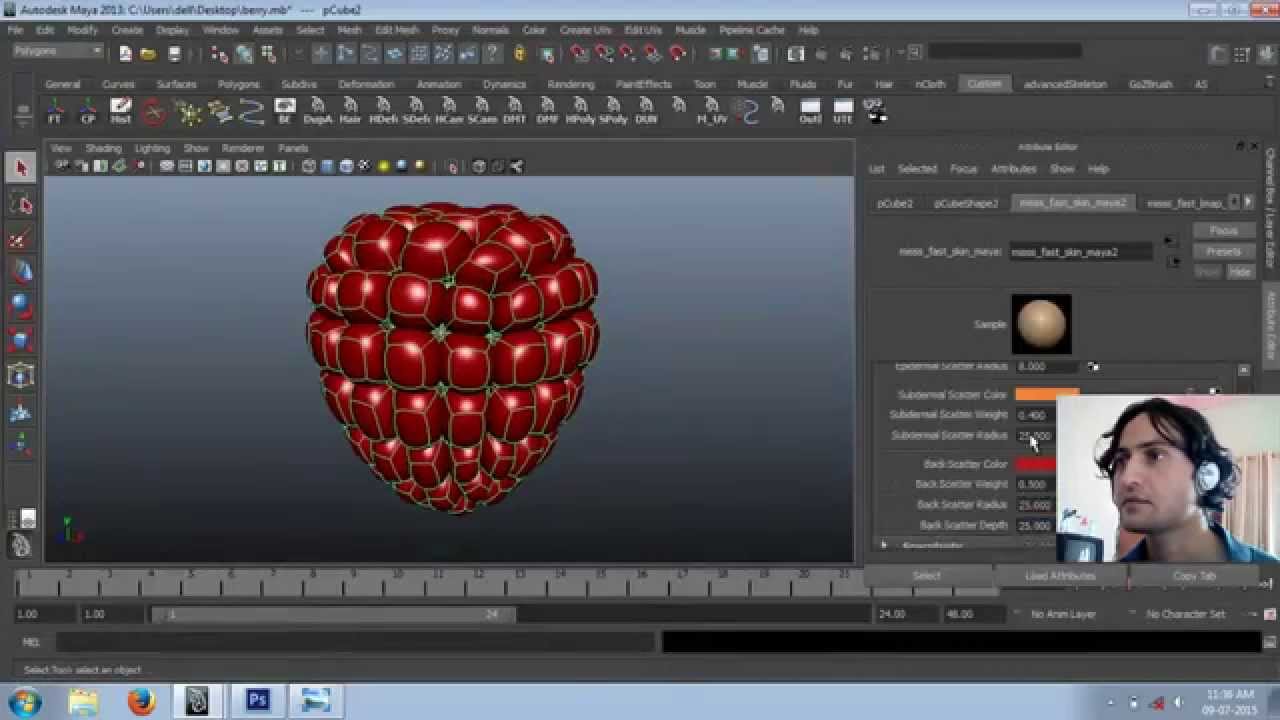Click the SPoly shelf button

[613, 111]
